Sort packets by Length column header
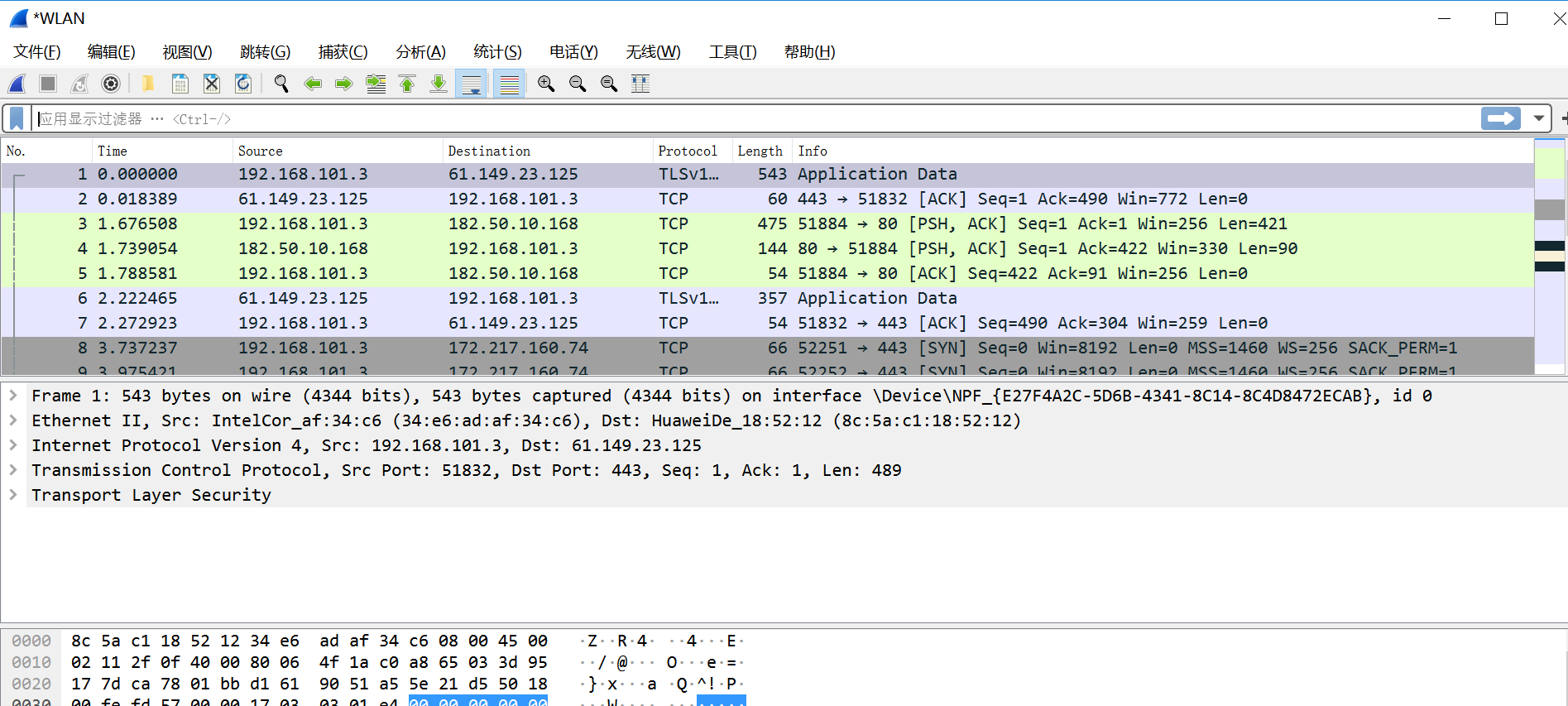 point(762,151)
